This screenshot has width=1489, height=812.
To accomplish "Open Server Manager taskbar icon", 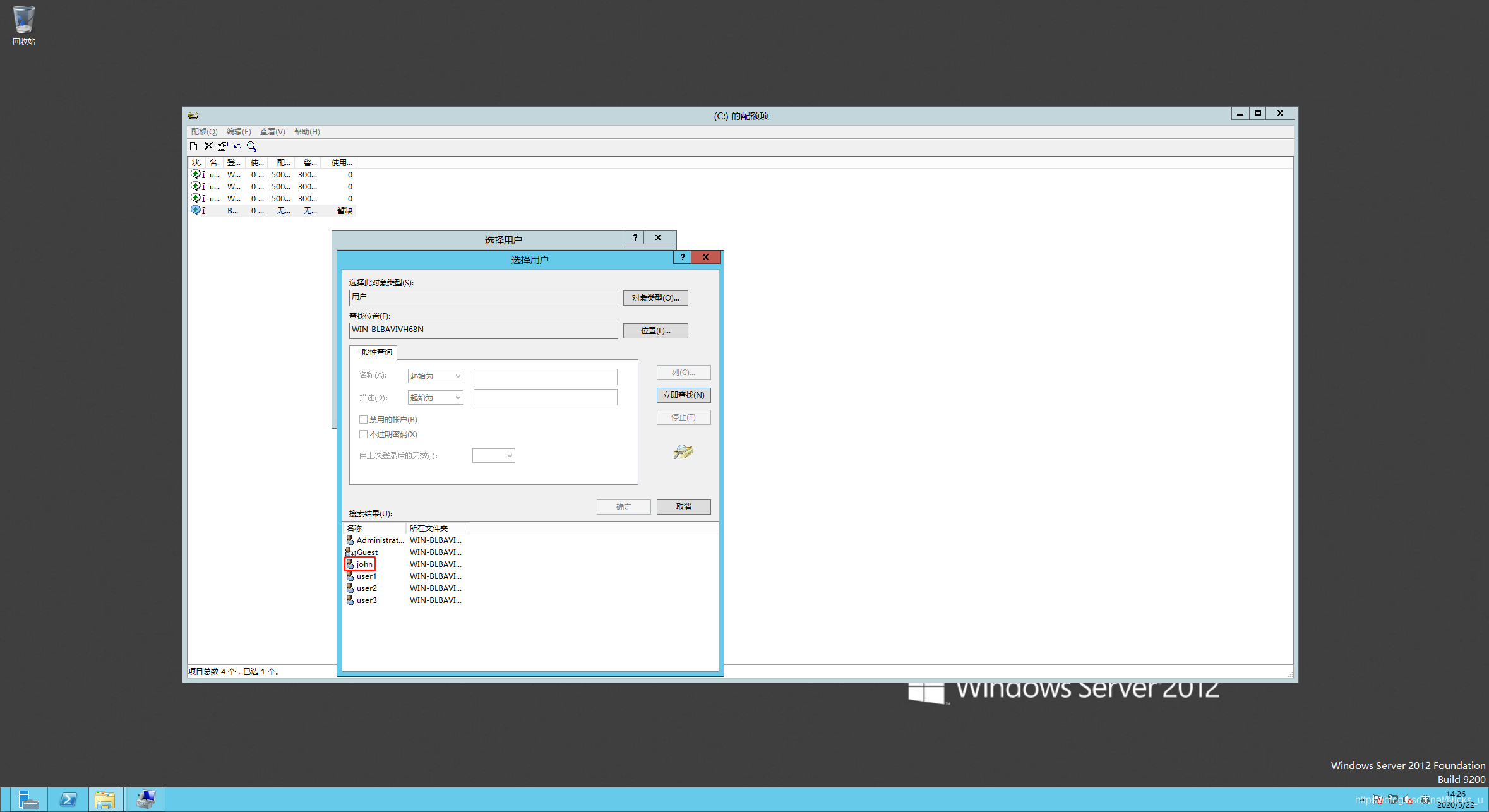I will [28, 799].
